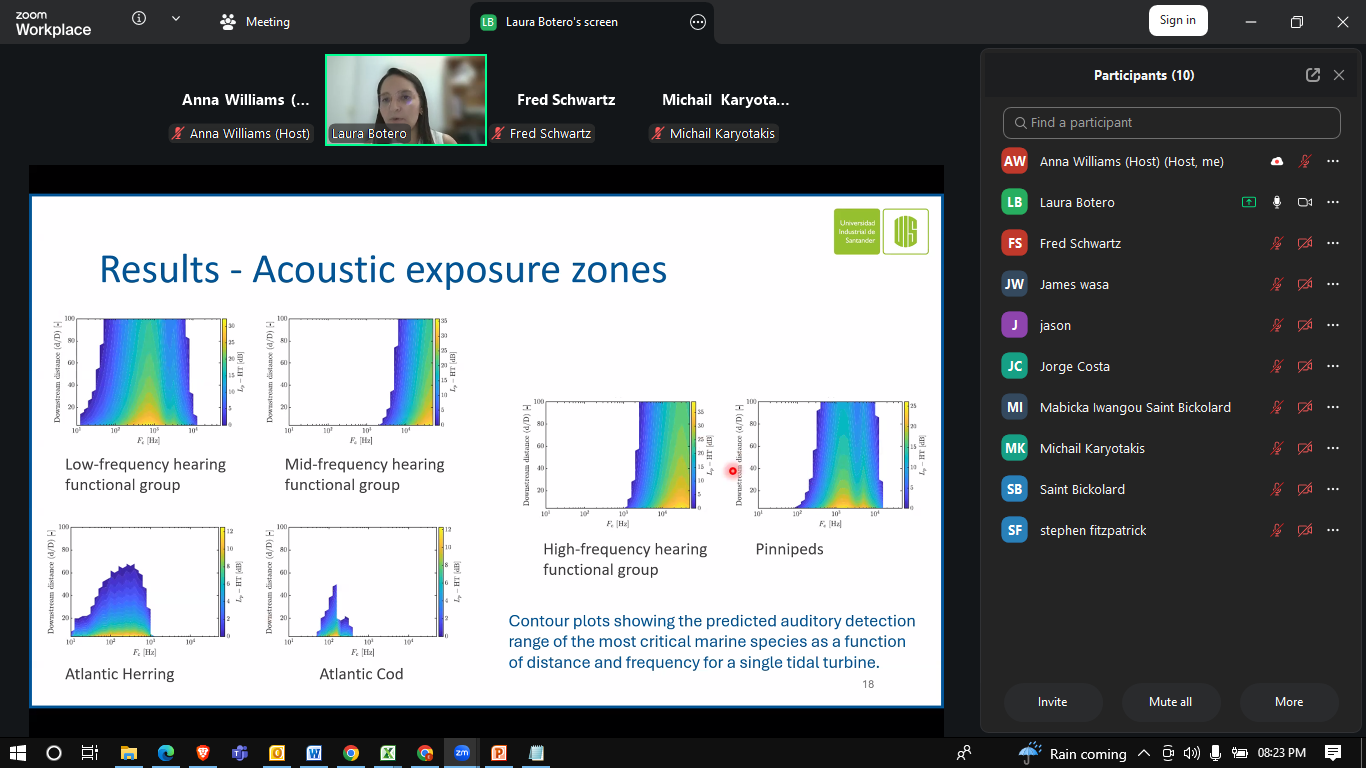Unmute Fred Schwartz in the participants list
Screen dimensions: 1366x768
pyautogui.click(x=1277, y=243)
